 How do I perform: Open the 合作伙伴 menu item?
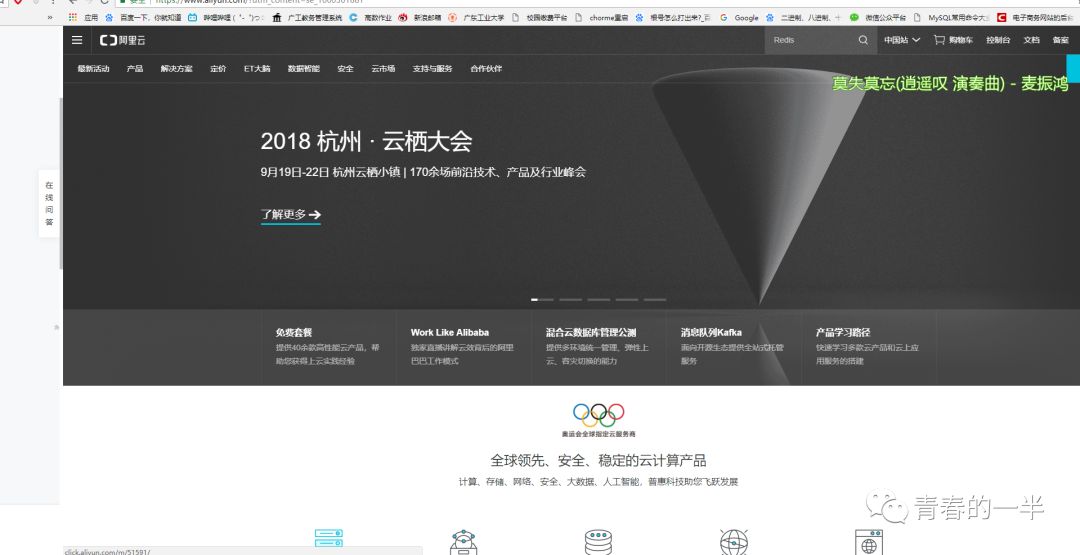(x=486, y=68)
